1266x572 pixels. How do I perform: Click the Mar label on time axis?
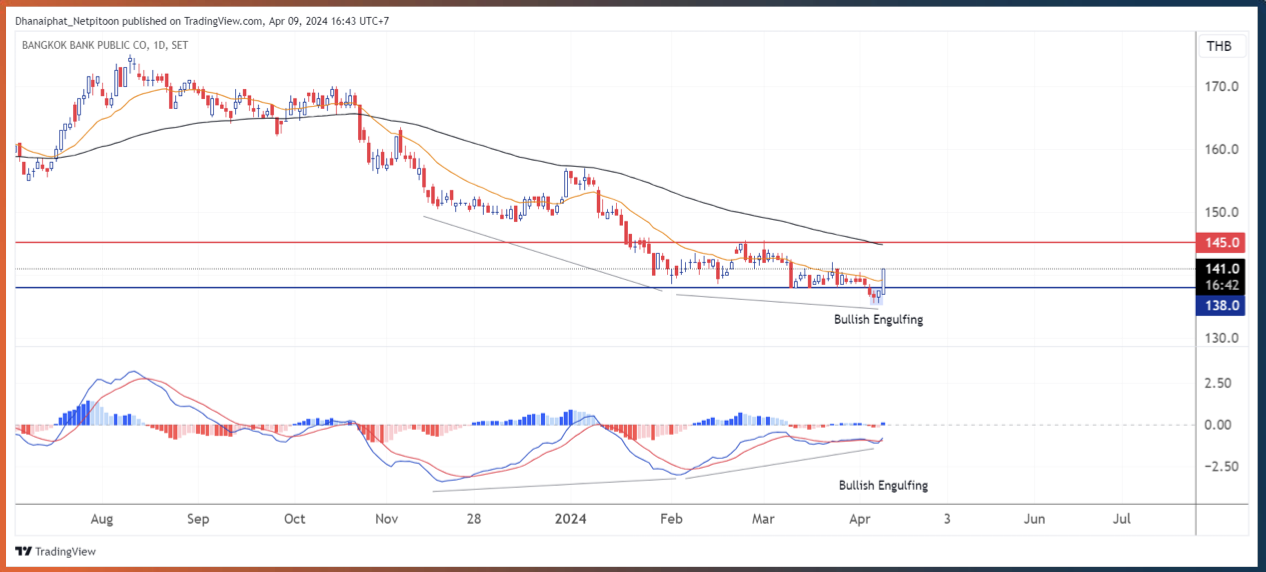click(x=763, y=519)
